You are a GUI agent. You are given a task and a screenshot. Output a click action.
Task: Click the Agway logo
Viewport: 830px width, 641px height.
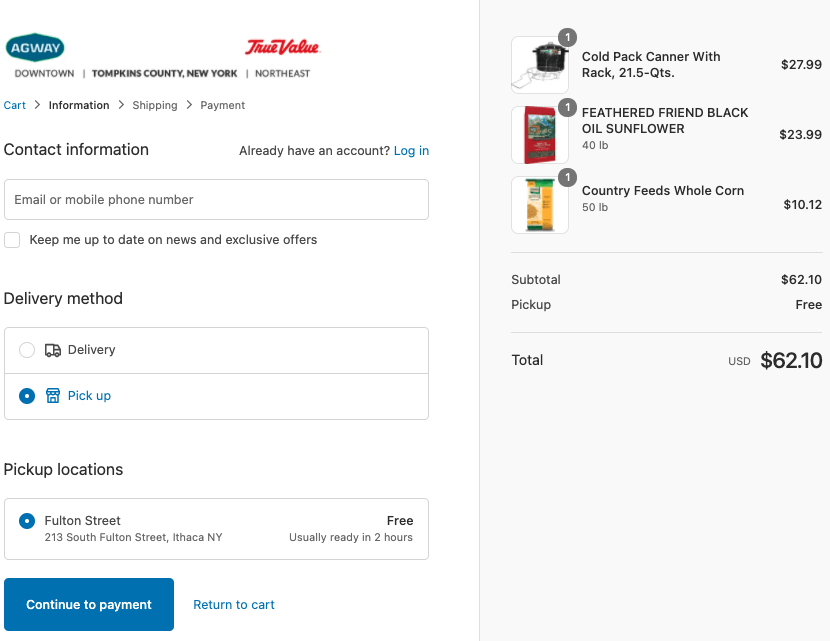pos(35,47)
